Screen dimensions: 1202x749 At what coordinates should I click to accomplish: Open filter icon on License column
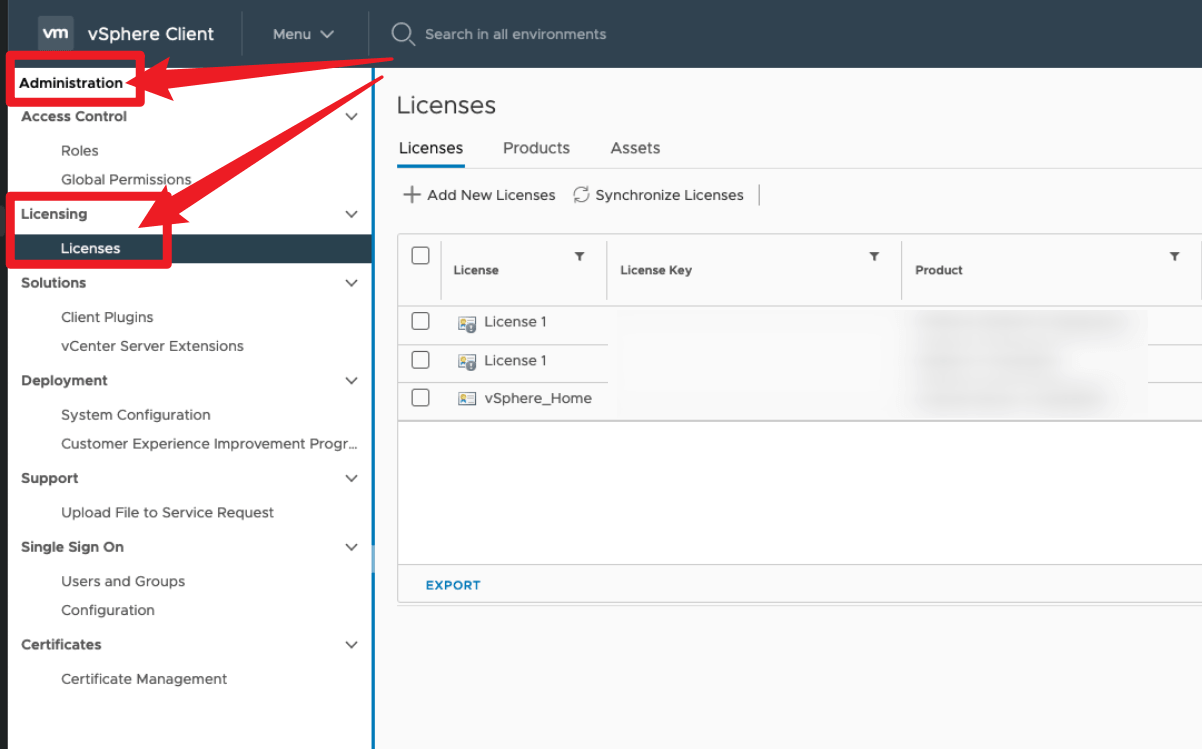click(x=579, y=257)
